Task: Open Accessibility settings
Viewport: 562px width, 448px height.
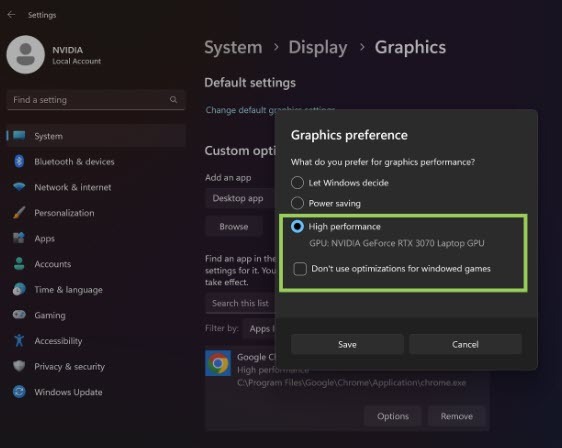Action: click(x=96, y=340)
